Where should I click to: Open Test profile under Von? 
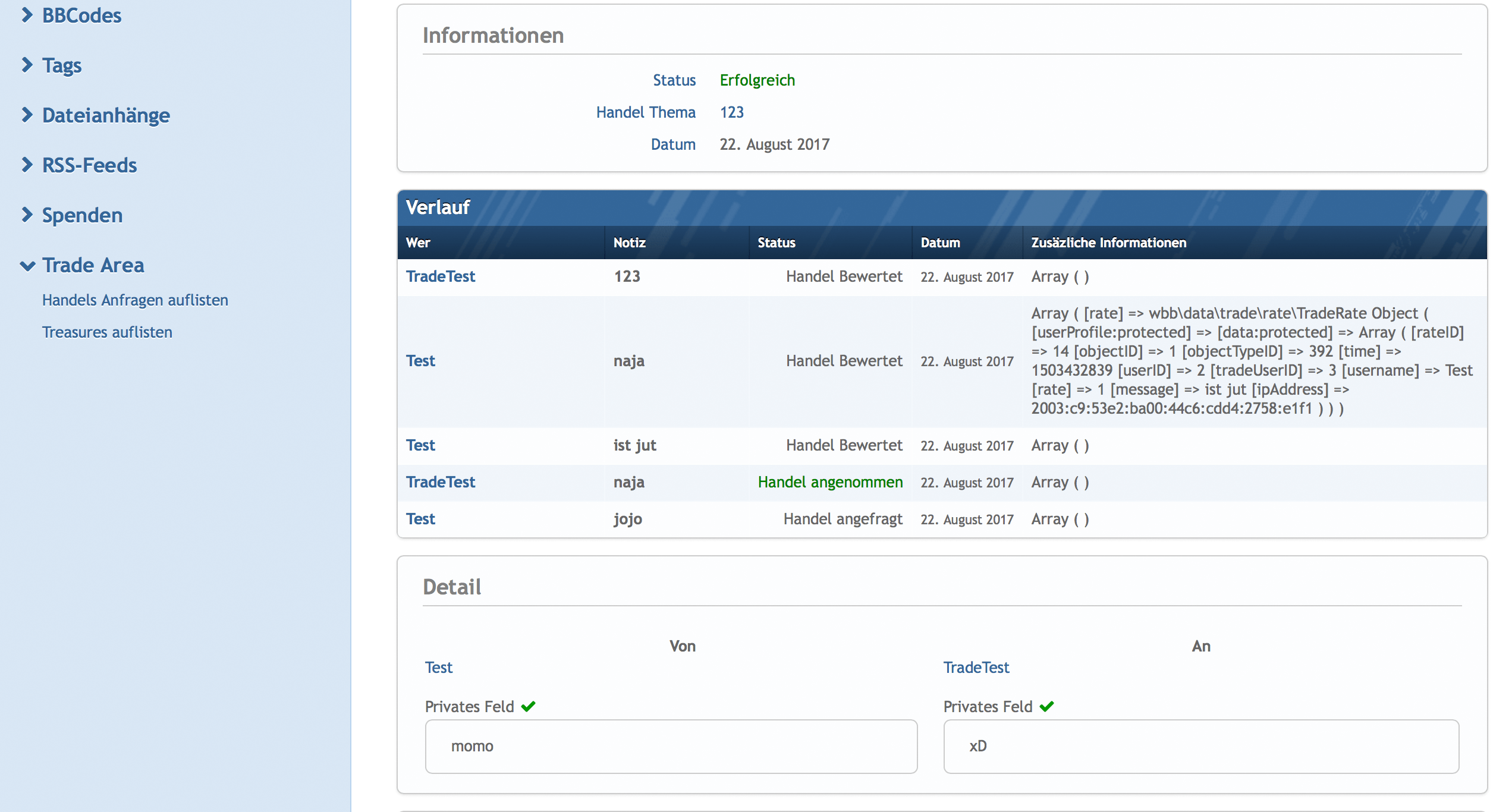[439, 668]
